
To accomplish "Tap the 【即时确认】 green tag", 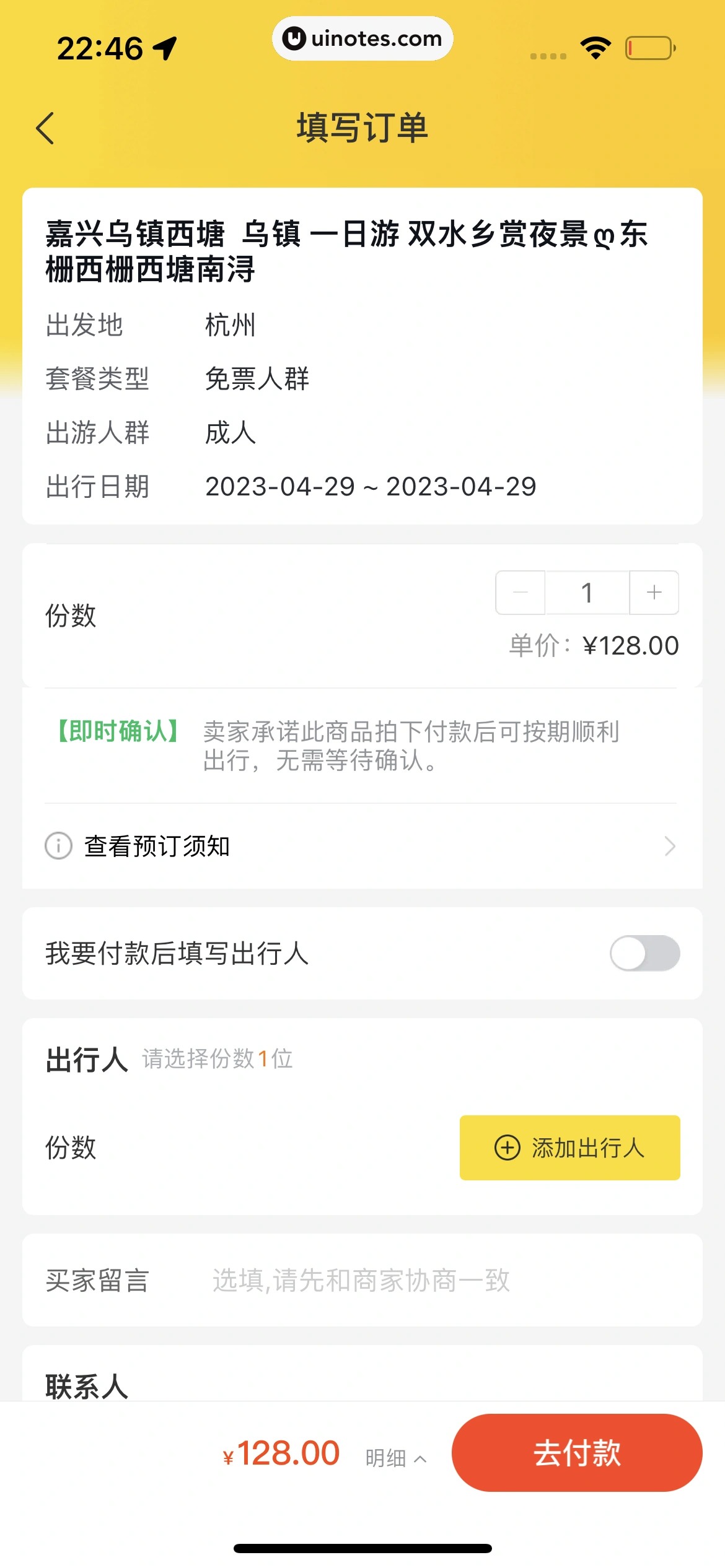I will (118, 731).
